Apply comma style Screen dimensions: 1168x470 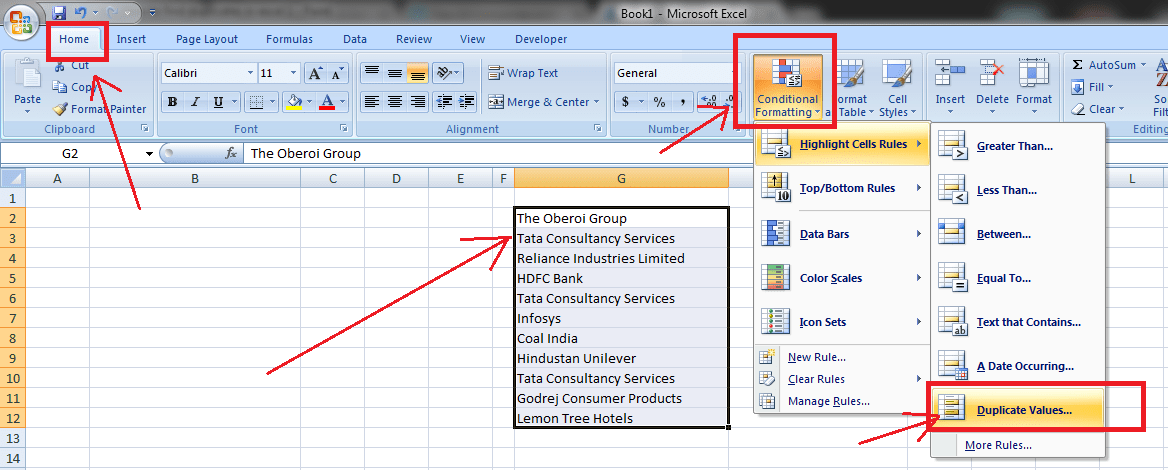(682, 102)
